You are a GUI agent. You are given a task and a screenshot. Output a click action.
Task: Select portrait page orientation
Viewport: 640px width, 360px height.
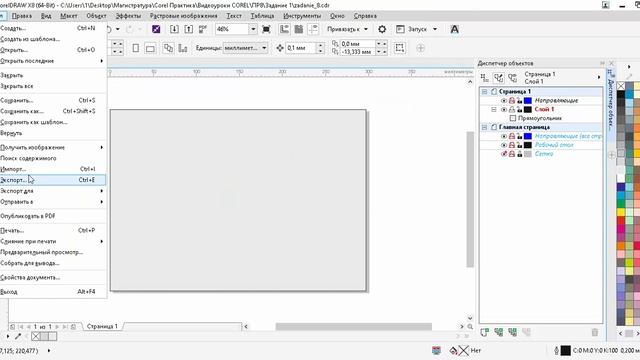click(x=136, y=48)
